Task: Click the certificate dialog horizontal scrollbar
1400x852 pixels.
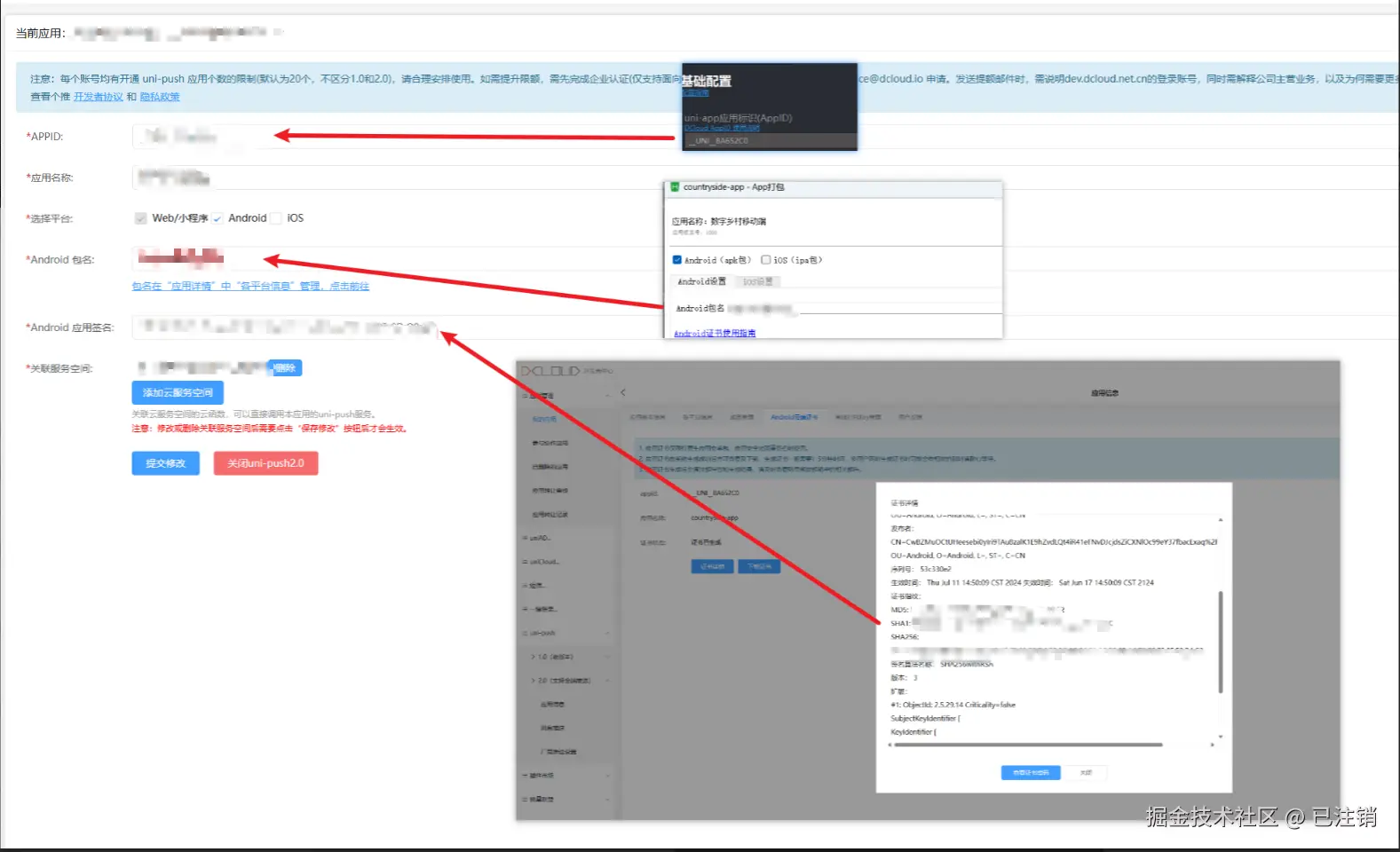Action: click(1028, 745)
